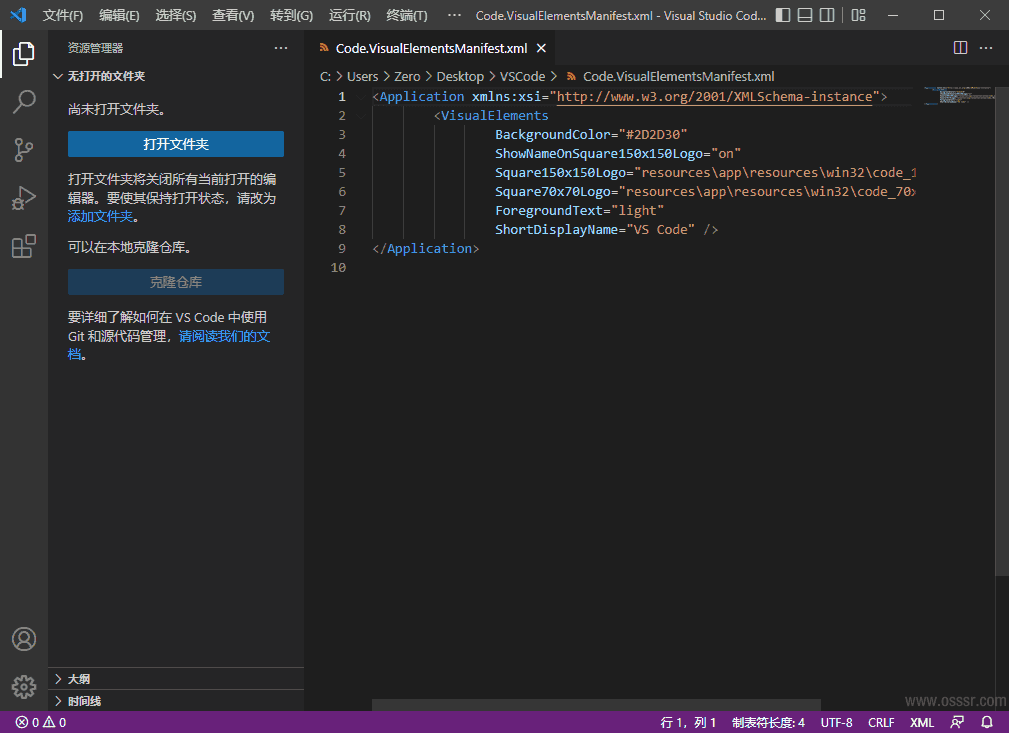
Task: Open the 转到(G) menu
Action: pos(292,15)
